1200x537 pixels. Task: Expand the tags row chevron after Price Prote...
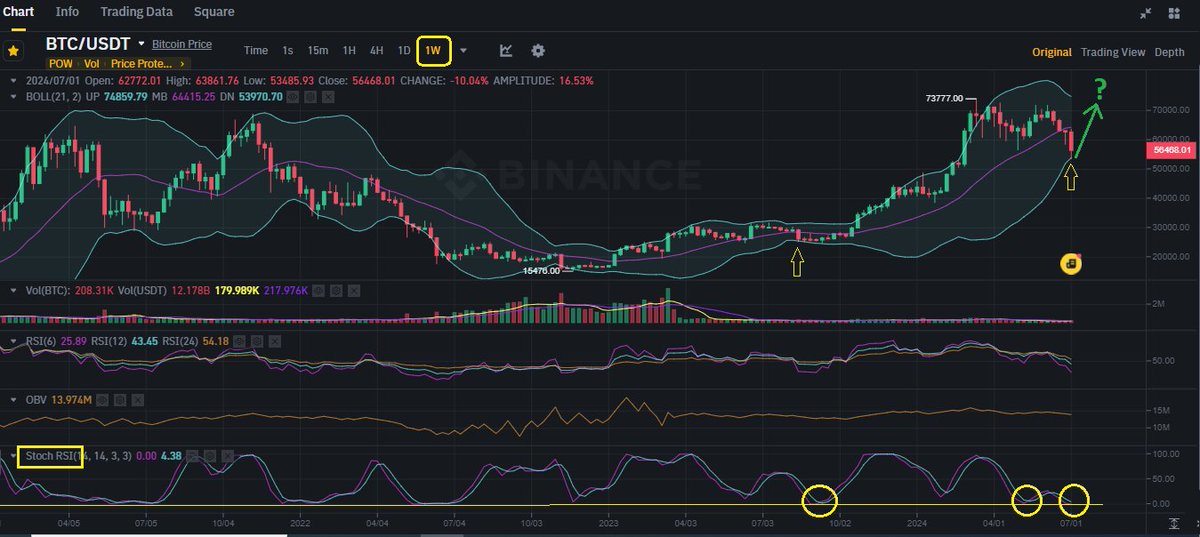coord(182,63)
